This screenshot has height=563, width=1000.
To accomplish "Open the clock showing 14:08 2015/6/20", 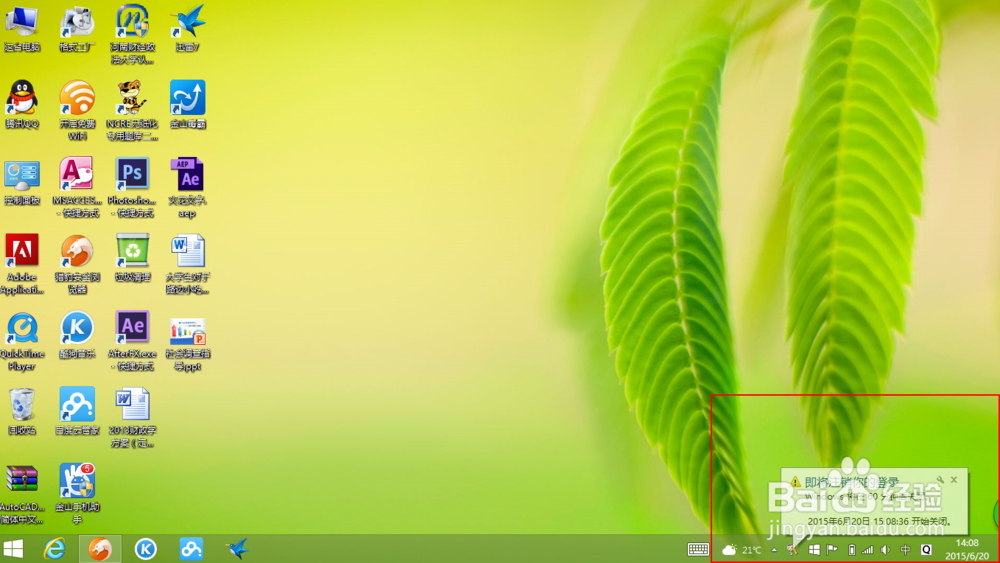I will pos(967,549).
